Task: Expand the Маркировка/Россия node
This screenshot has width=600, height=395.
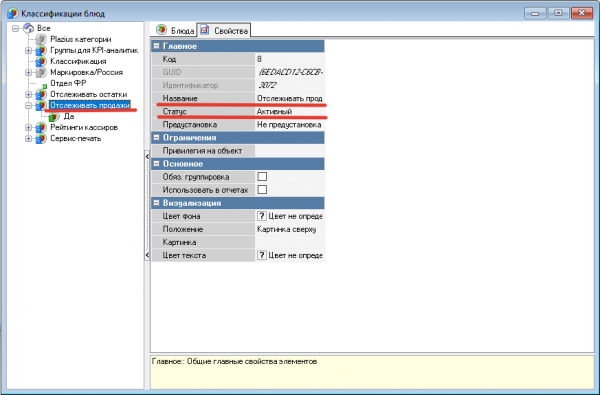Action: coord(29,72)
